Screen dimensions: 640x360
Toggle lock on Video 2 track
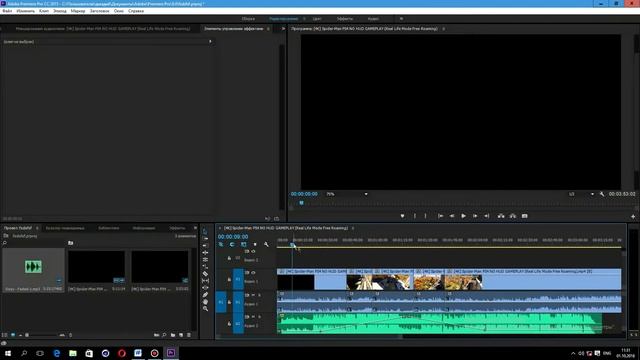(x=229, y=258)
